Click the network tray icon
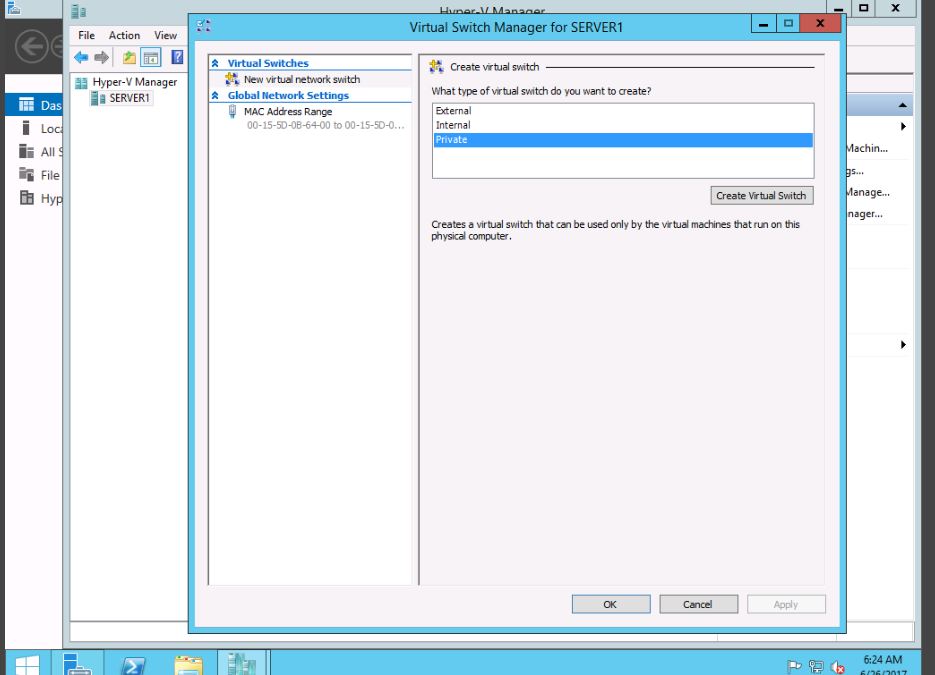Image resolution: width=935 pixels, height=675 pixels. [816, 667]
